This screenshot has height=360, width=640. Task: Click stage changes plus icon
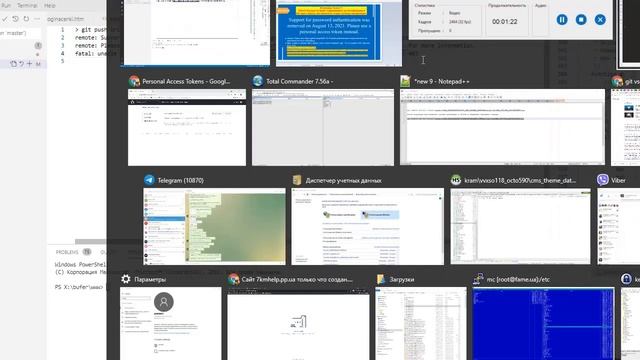29,64
